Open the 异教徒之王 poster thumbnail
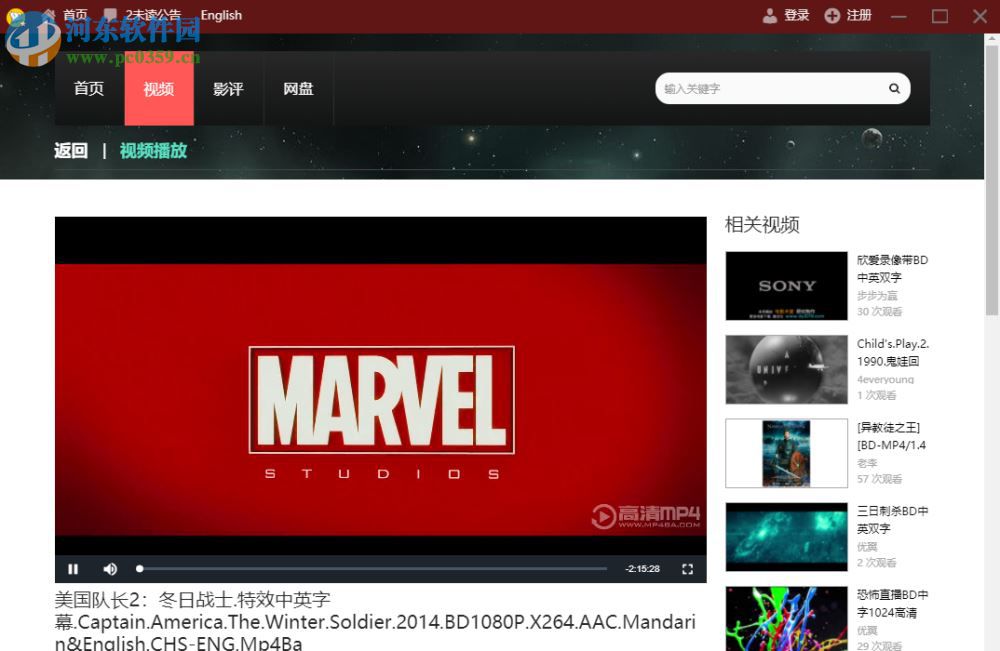The image size is (1000, 651). (x=786, y=453)
